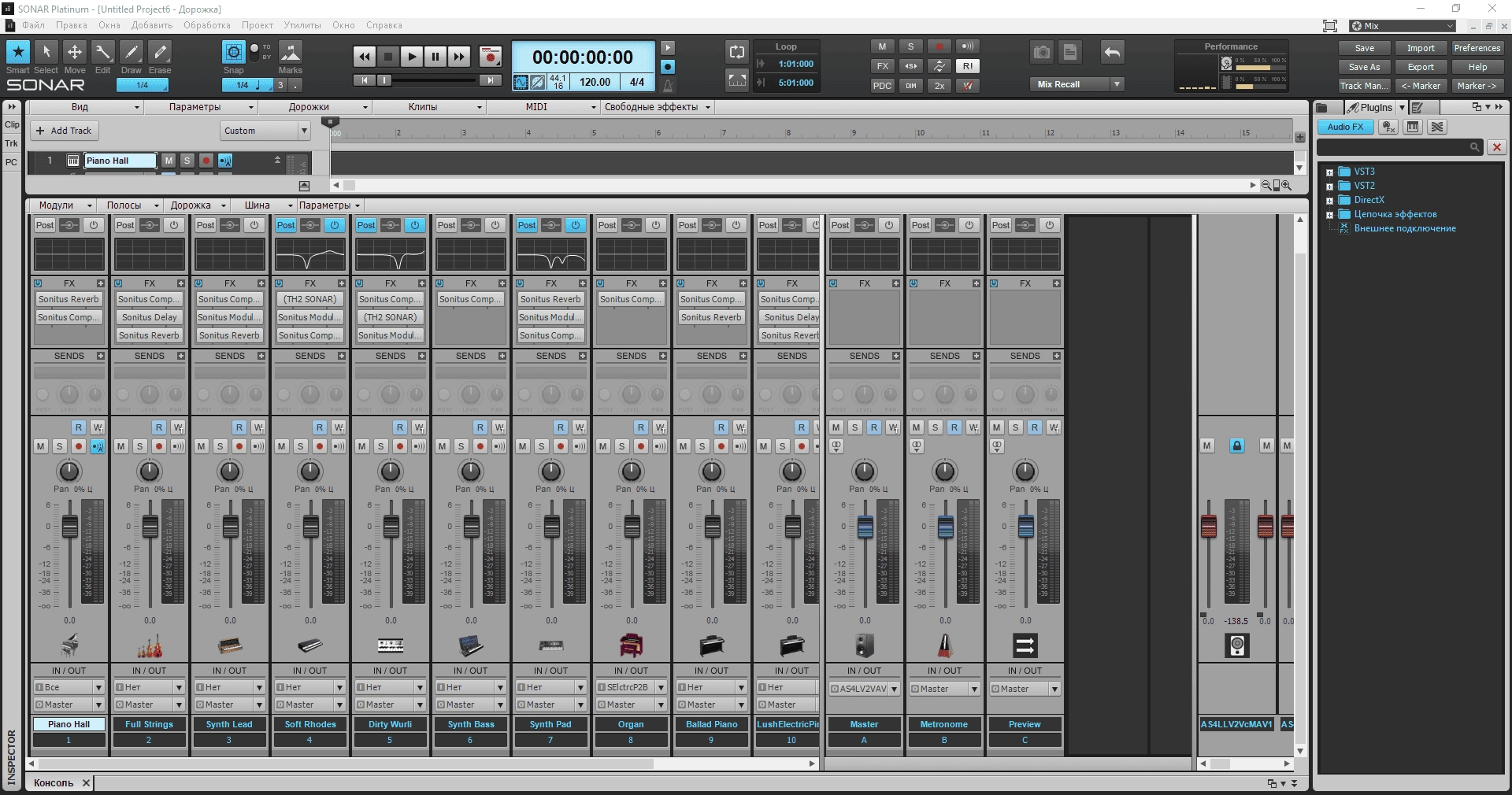The image size is (1512, 795).
Task: Choose the Select tool arrow
Action: (x=46, y=52)
